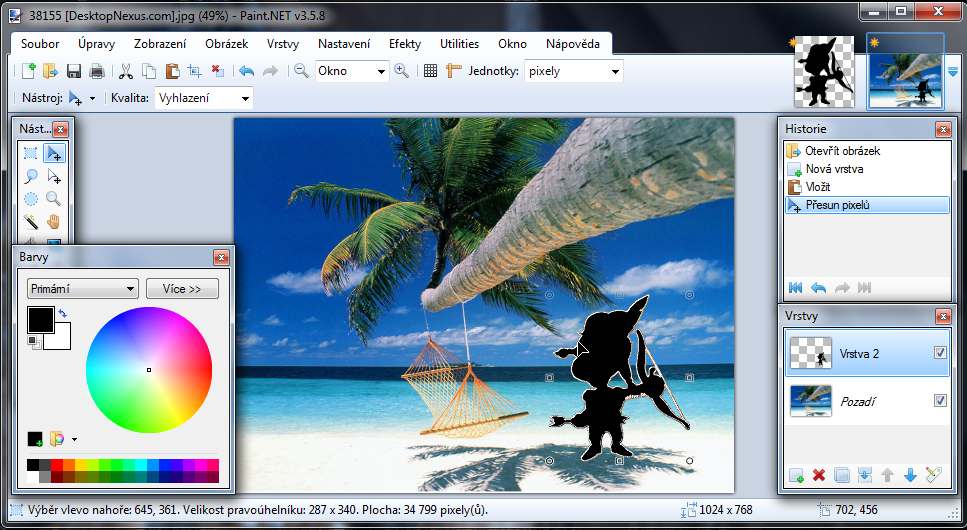Viewport: 967px width, 530px height.
Task: Open Jednotky pixely units dropdown
Action: (x=615, y=72)
